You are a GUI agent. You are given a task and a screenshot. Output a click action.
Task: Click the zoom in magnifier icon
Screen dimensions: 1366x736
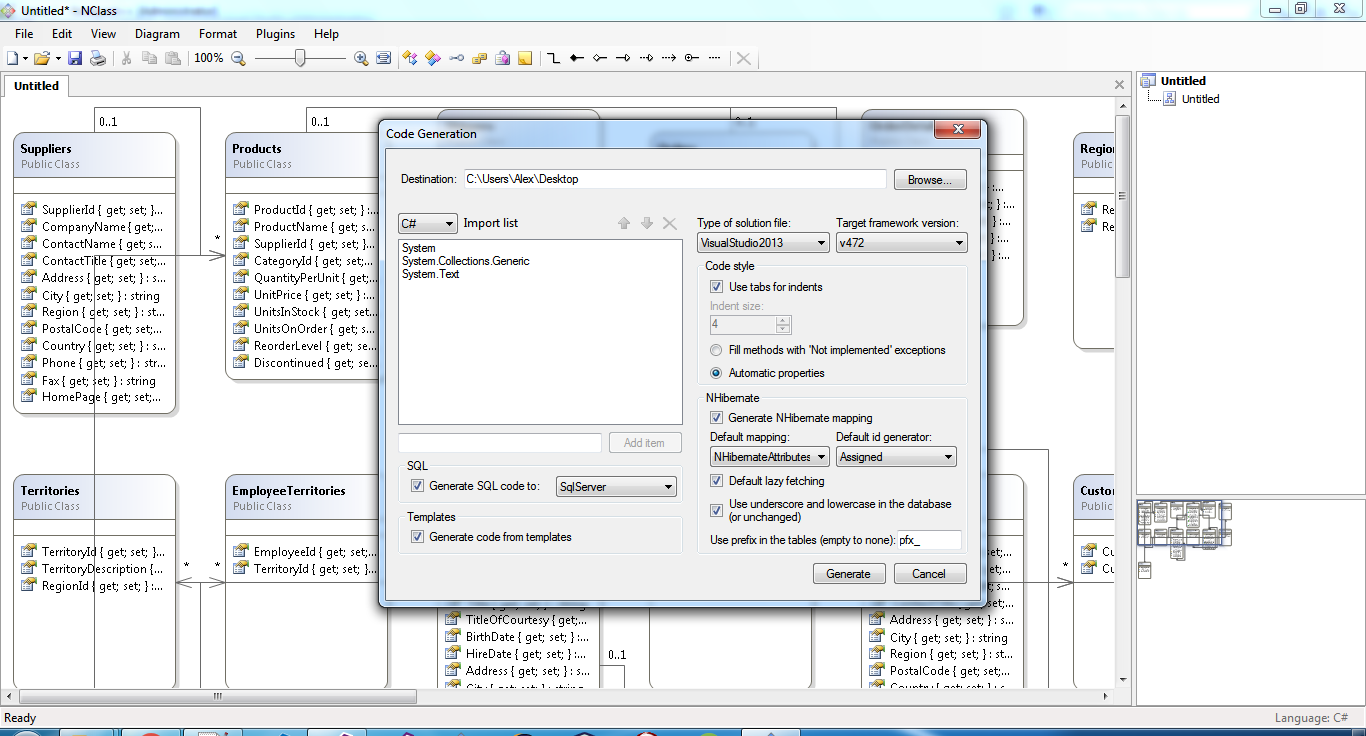[x=361, y=58]
